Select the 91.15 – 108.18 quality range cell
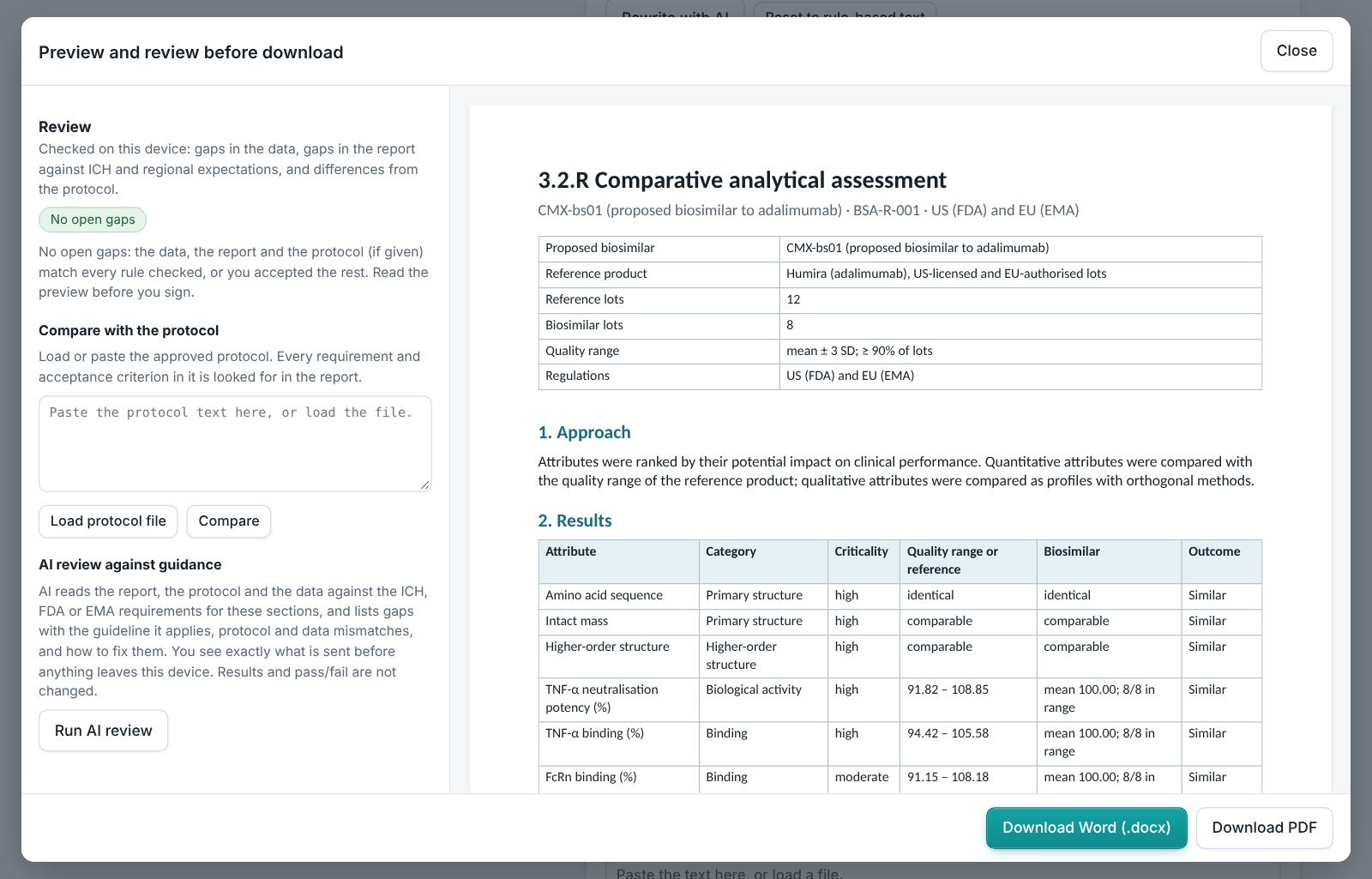The height and width of the screenshot is (879, 1372). click(x=968, y=778)
